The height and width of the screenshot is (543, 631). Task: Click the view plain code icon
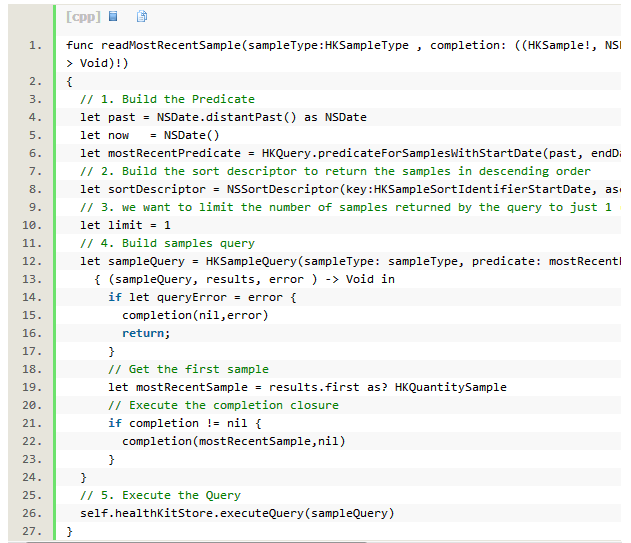click(x=113, y=16)
